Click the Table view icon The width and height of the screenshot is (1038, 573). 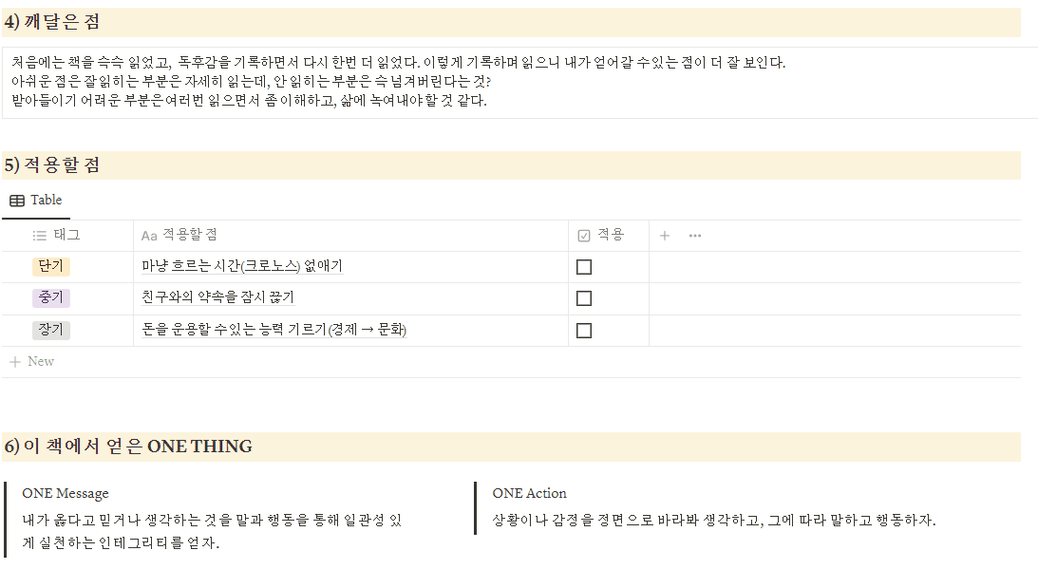click(17, 200)
